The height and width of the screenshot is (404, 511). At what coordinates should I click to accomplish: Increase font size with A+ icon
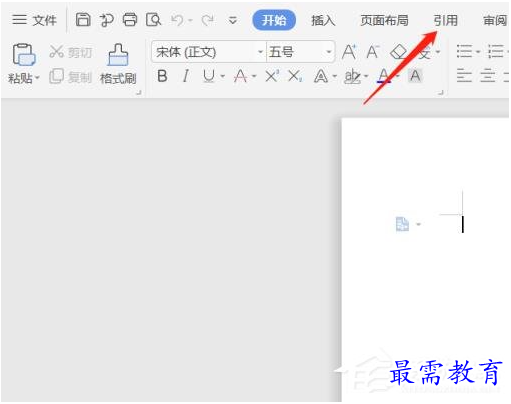[x=349, y=52]
